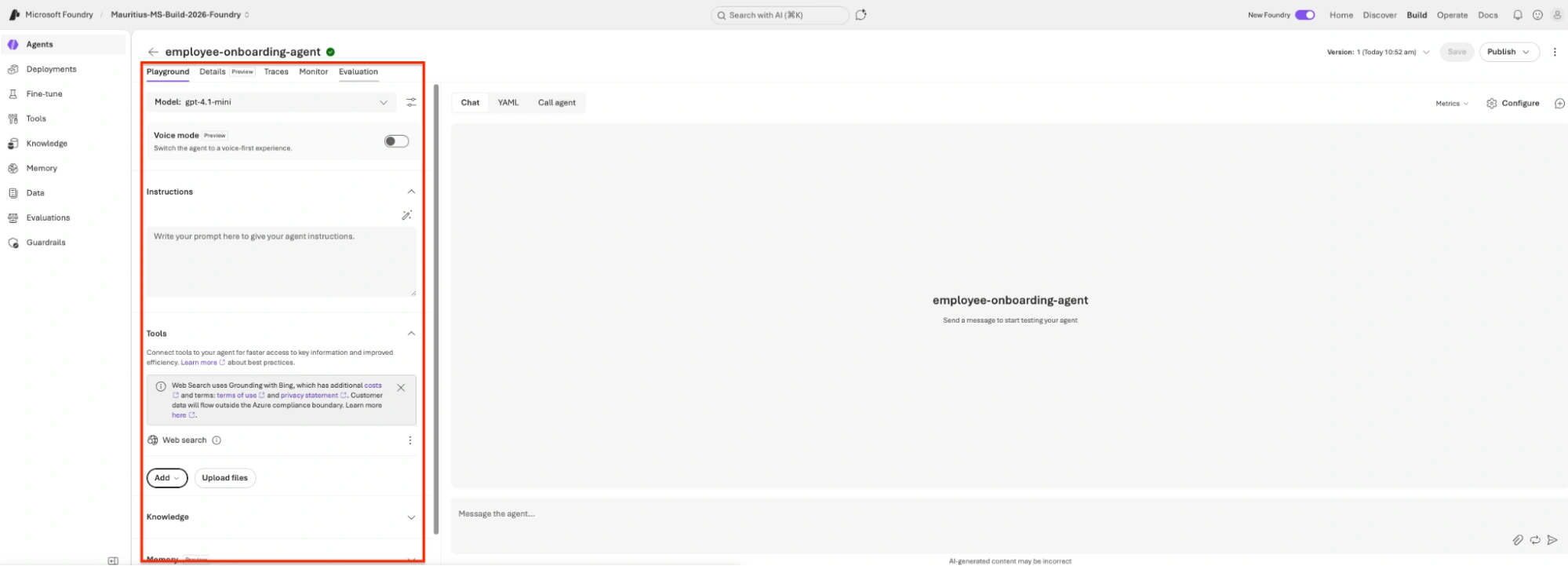The image size is (1568, 566).
Task: Go to Home in the top navigation
Action: [1341, 15]
